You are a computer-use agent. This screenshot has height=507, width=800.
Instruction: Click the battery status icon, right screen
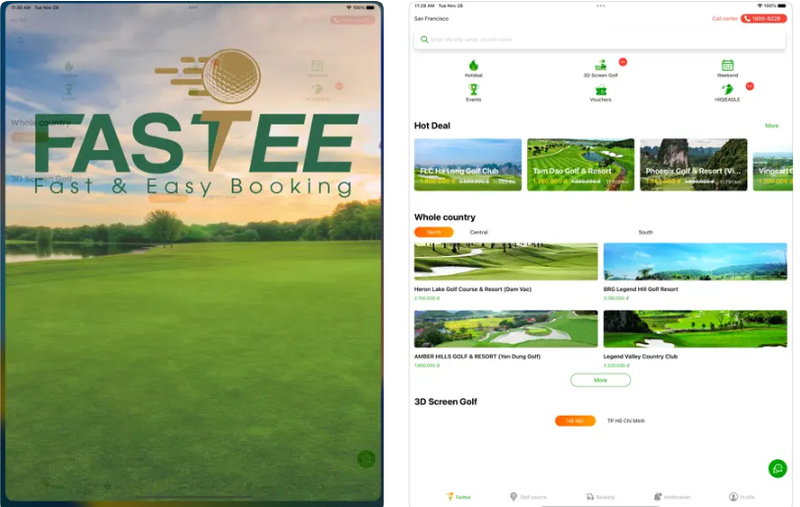pos(782,6)
